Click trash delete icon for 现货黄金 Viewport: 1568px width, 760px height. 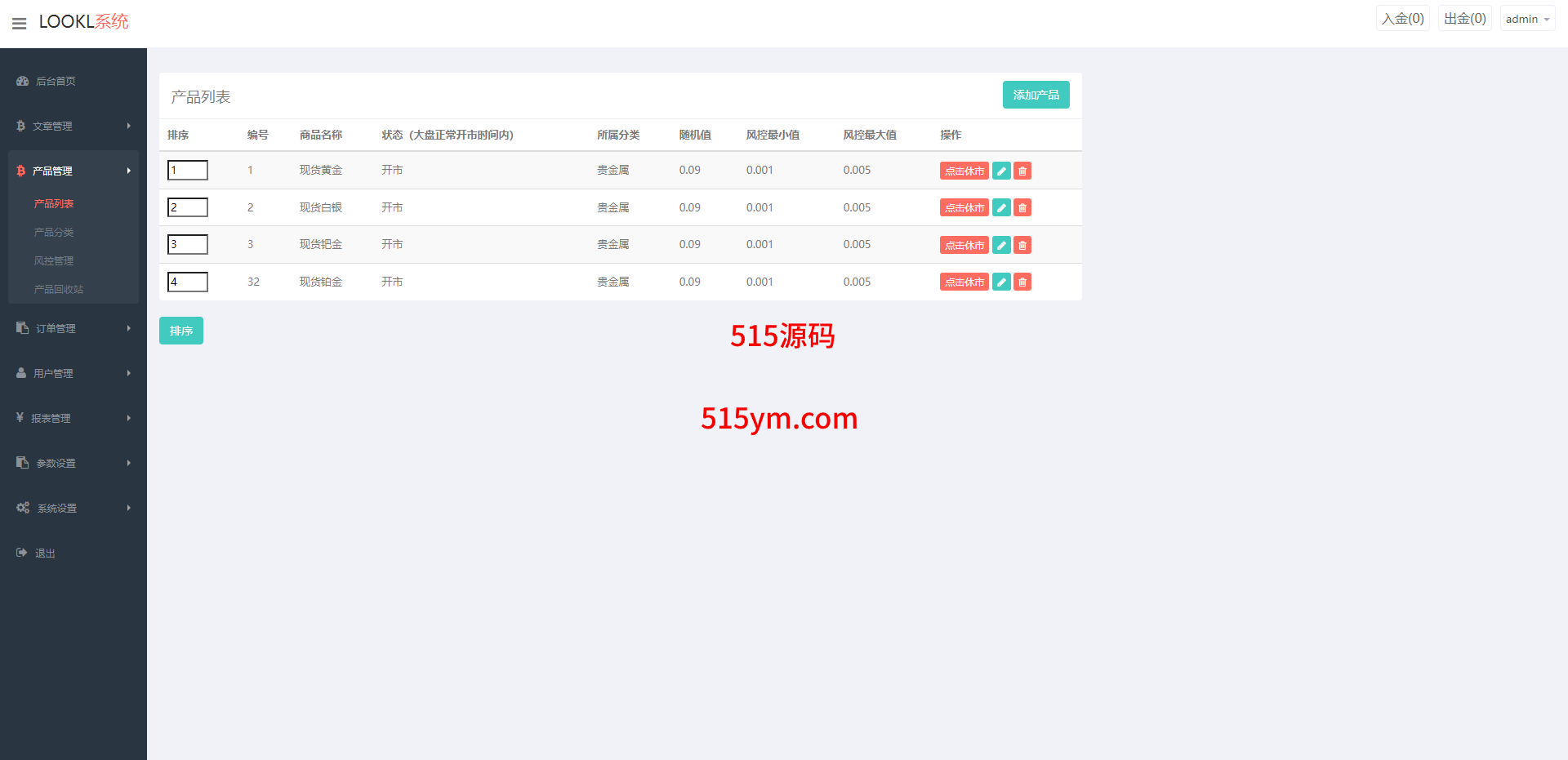tap(1022, 171)
